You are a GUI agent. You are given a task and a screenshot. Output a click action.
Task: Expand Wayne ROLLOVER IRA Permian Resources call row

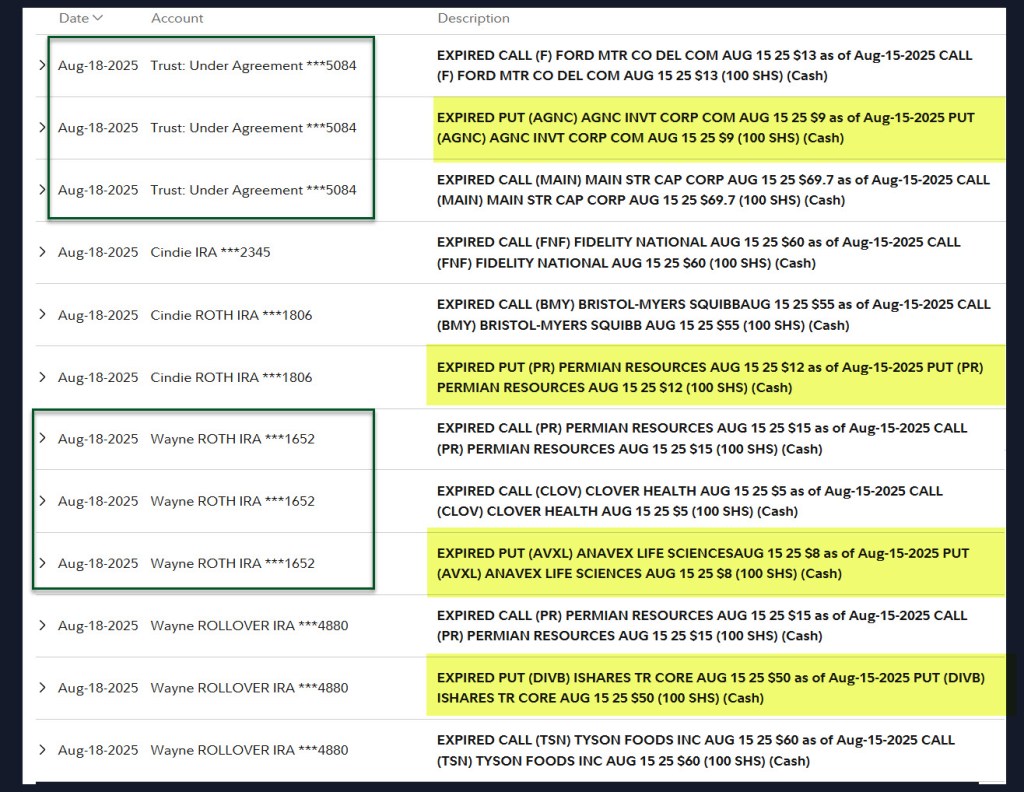(42, 625)
